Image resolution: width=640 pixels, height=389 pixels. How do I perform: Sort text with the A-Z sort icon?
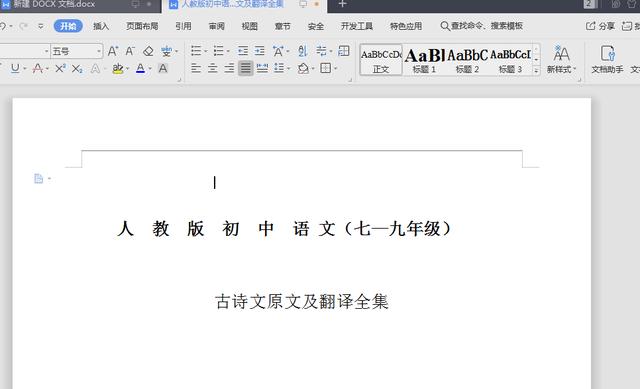pyautogui.click(x=302, y=51)
